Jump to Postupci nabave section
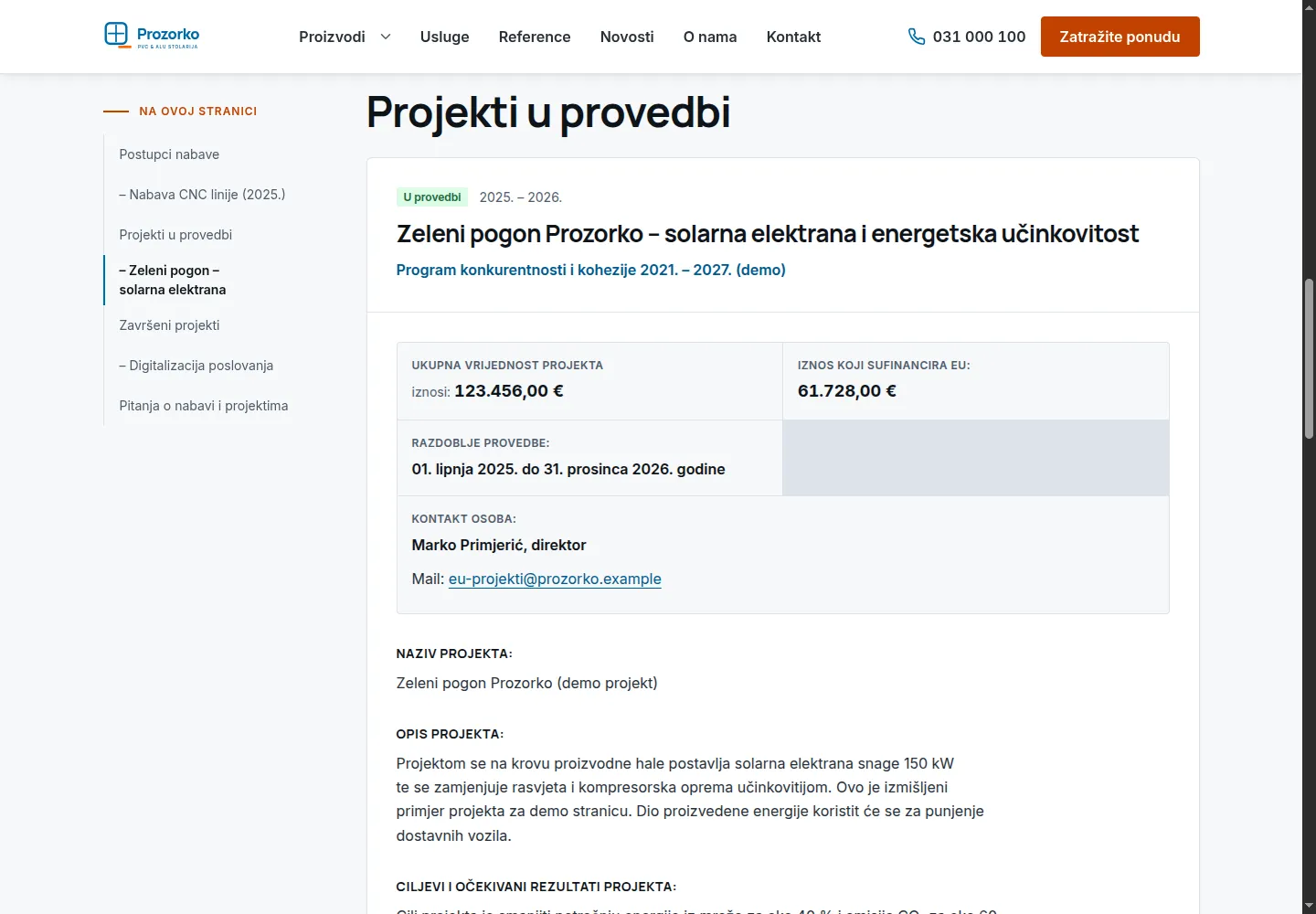The height and width of the screenshot is (914, 1316). (169, 154)
